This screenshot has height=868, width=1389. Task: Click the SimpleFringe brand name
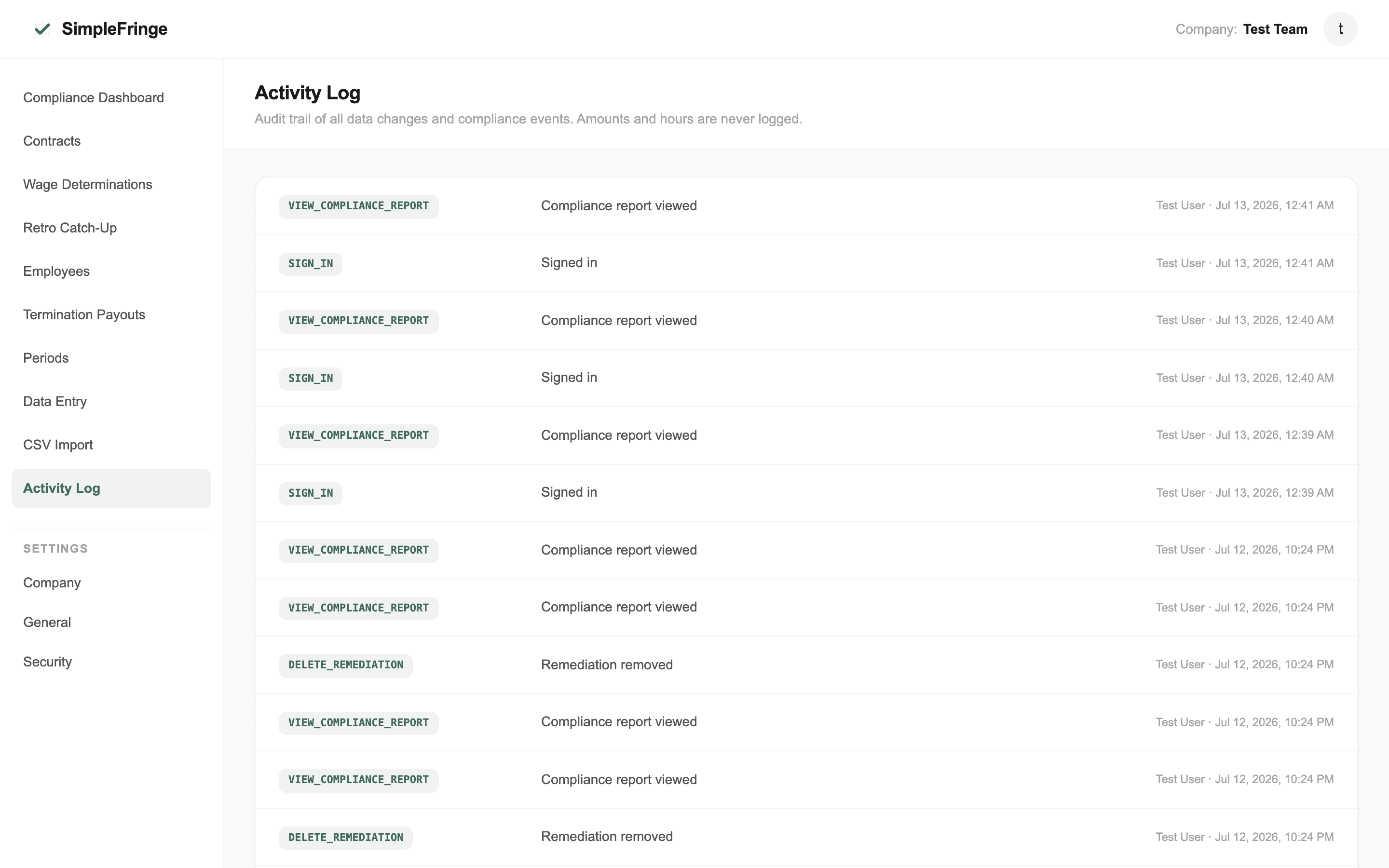[114, 29]
